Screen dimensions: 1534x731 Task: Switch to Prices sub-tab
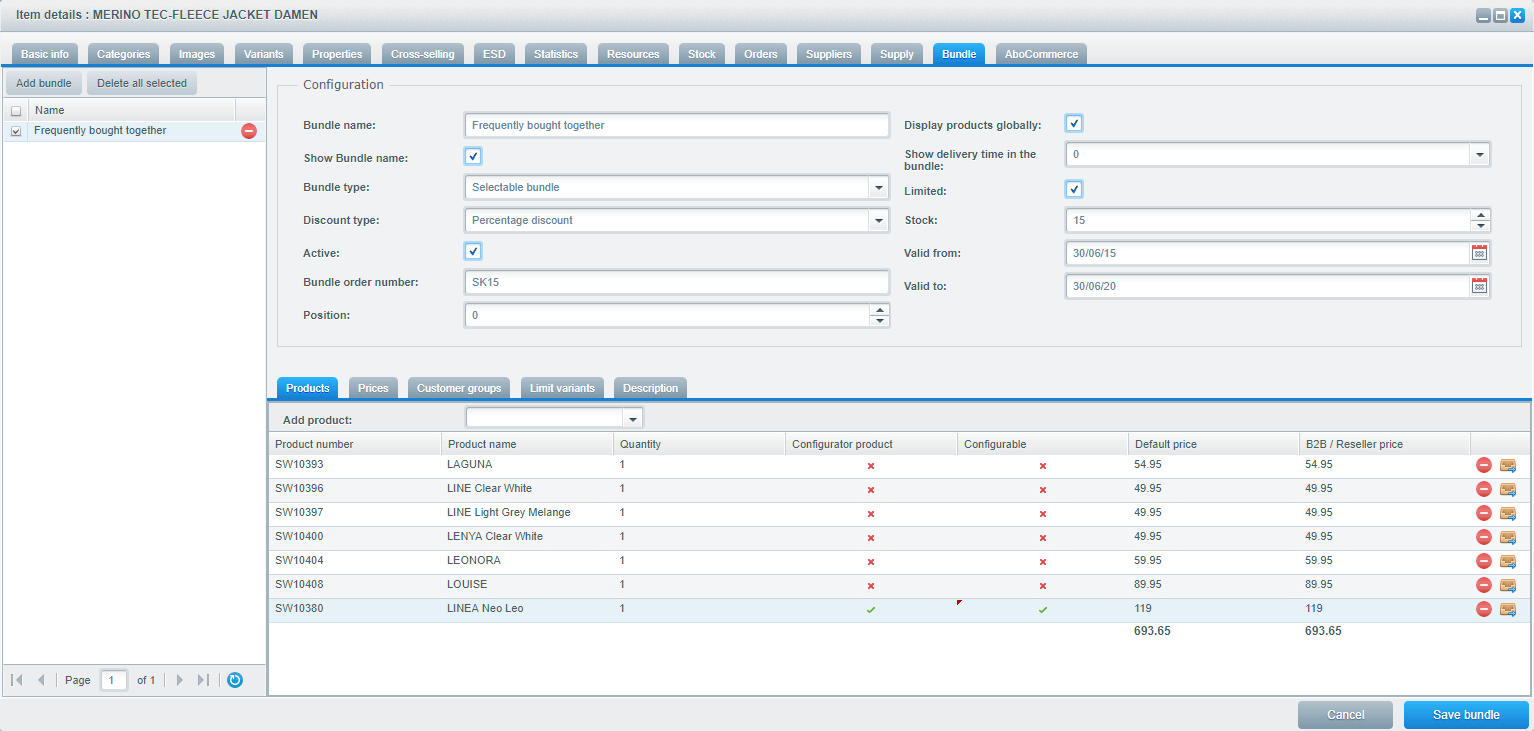373,388
